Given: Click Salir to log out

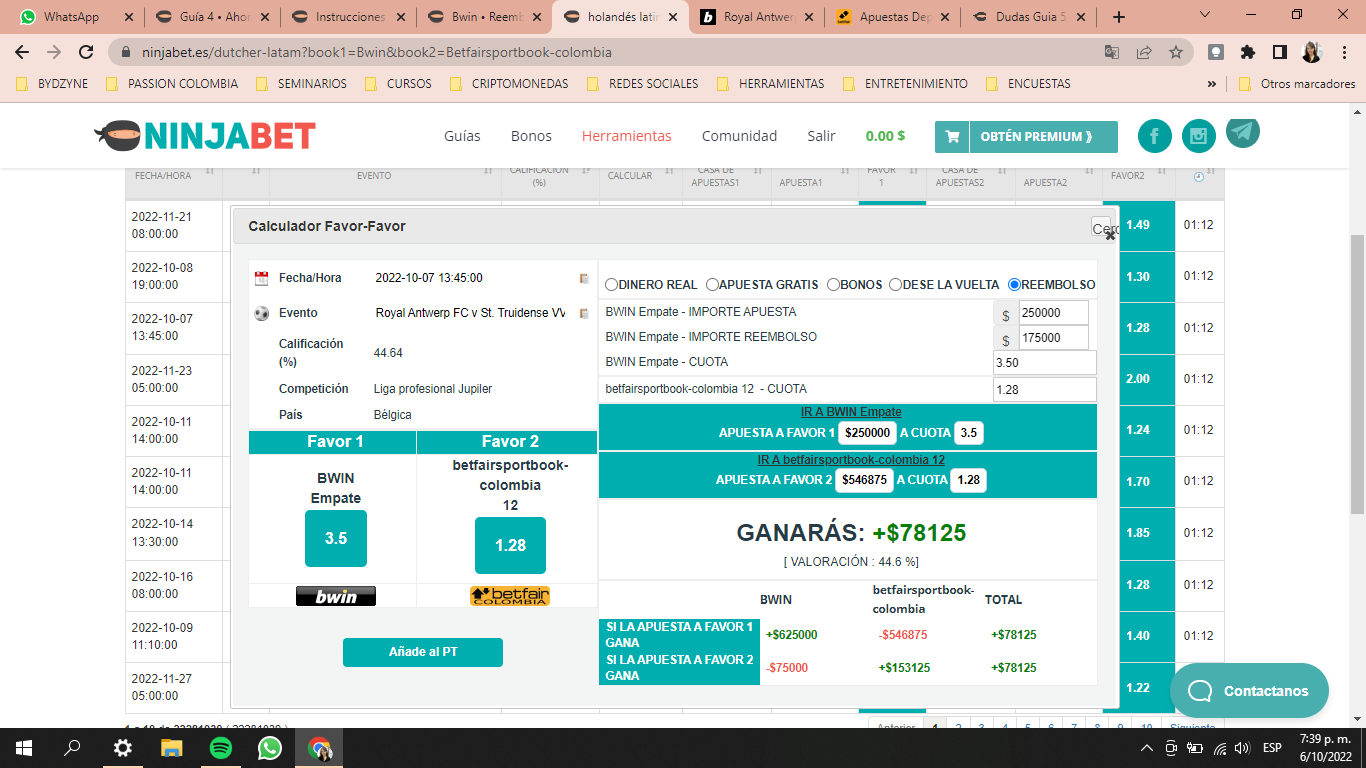Looking at the screenshot, I should 821,136.
